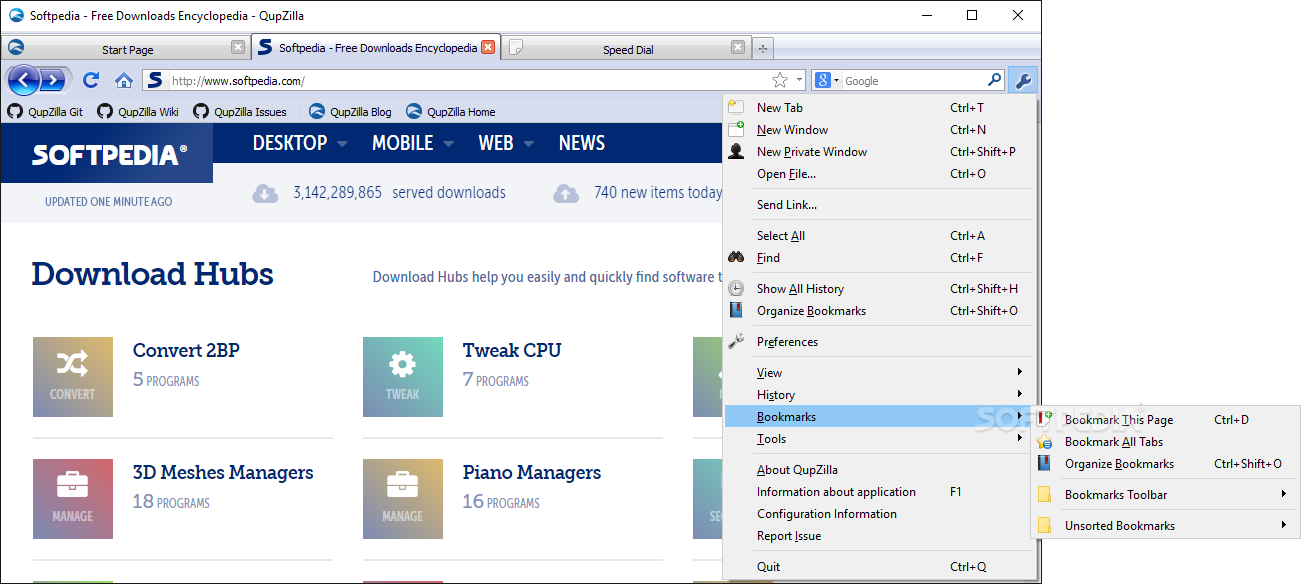Select Bookmark This Page in the submenu
Viewport: 1301px width, 584px height.
pos(1165,420)
